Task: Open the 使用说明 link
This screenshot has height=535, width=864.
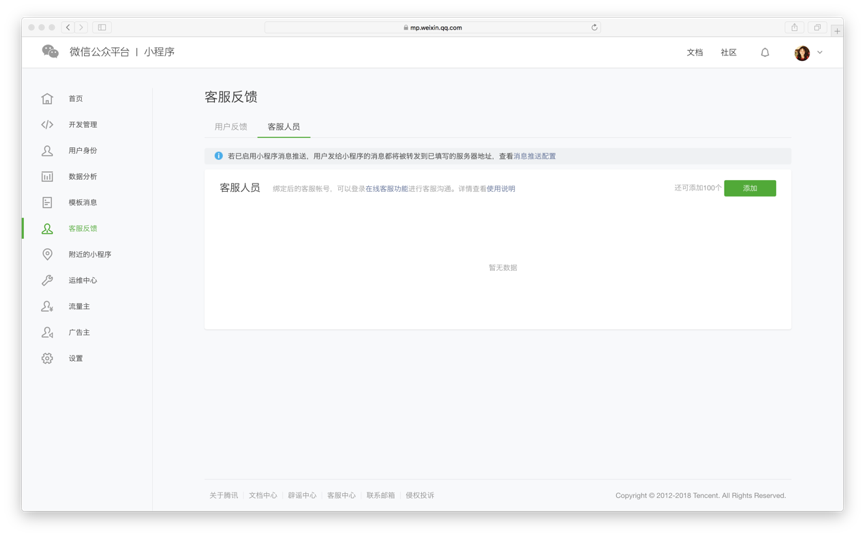Action: click(501, 188)
